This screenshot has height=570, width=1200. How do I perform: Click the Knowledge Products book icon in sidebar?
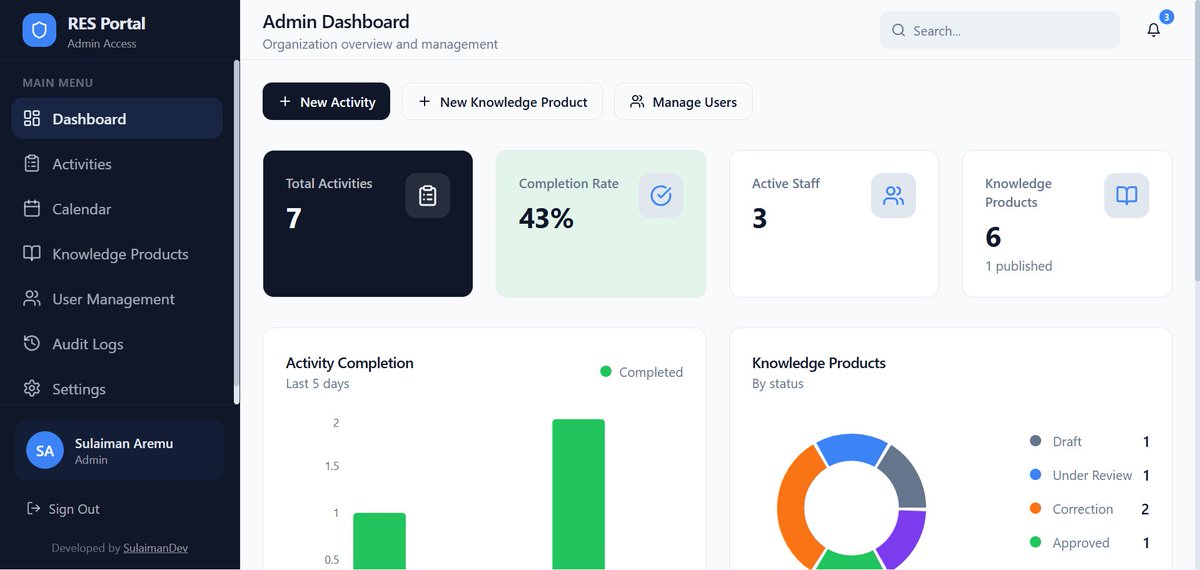coord(32,253)
